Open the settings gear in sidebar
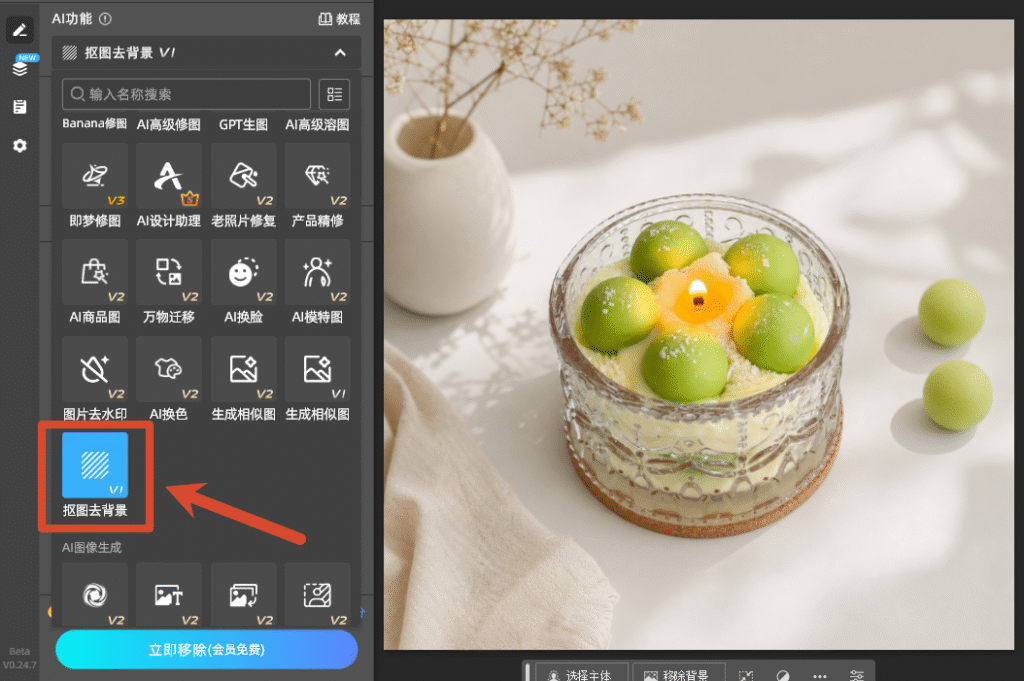Image resolution: width=1024 pixels, height=681 pixels. (20, 146)
